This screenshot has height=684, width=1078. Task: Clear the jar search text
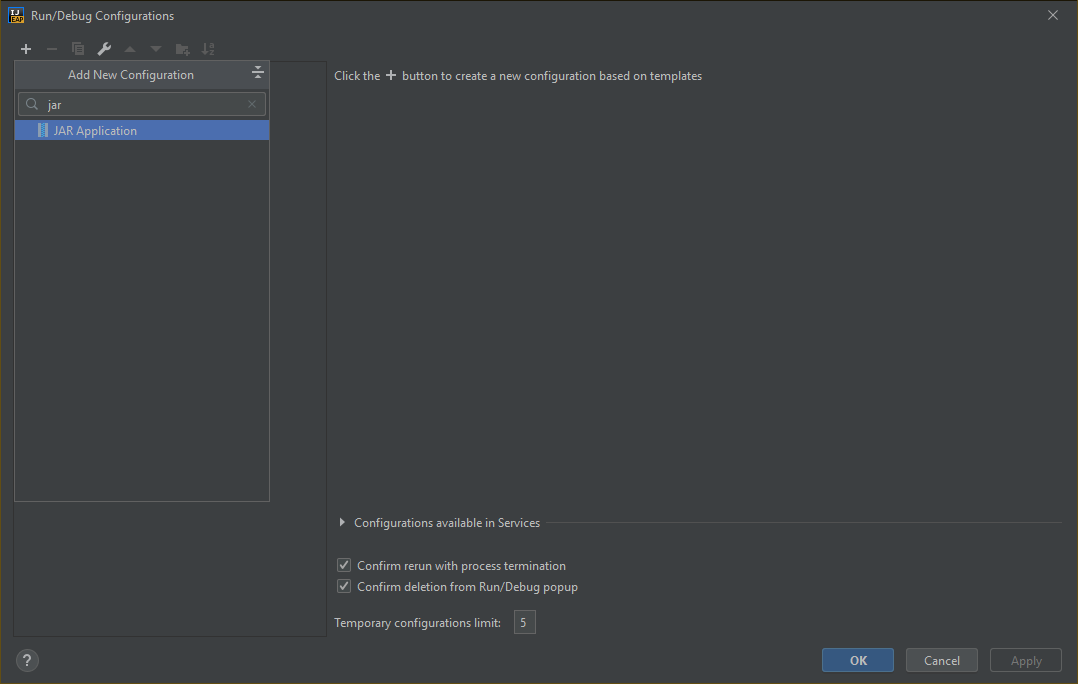click(252, 104)
